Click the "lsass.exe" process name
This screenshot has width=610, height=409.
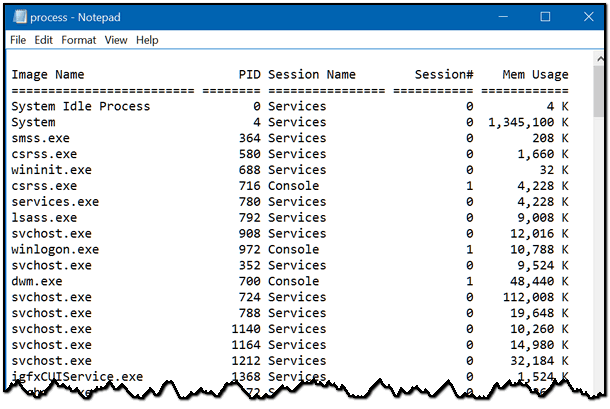[44, 218]
